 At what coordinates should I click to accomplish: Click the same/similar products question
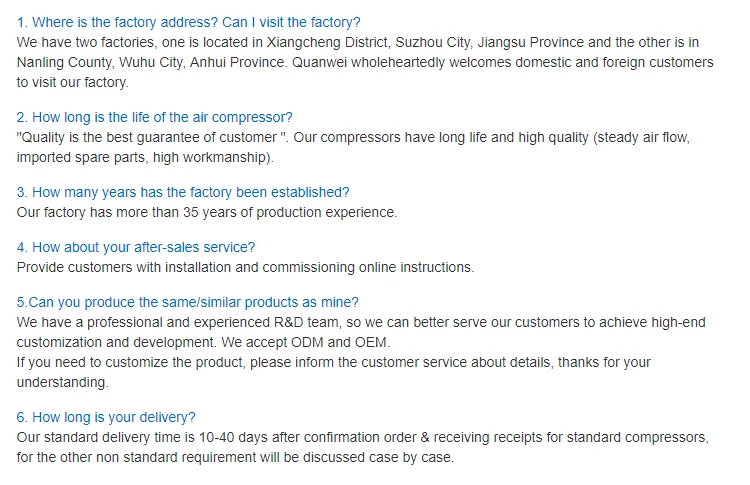188,302
